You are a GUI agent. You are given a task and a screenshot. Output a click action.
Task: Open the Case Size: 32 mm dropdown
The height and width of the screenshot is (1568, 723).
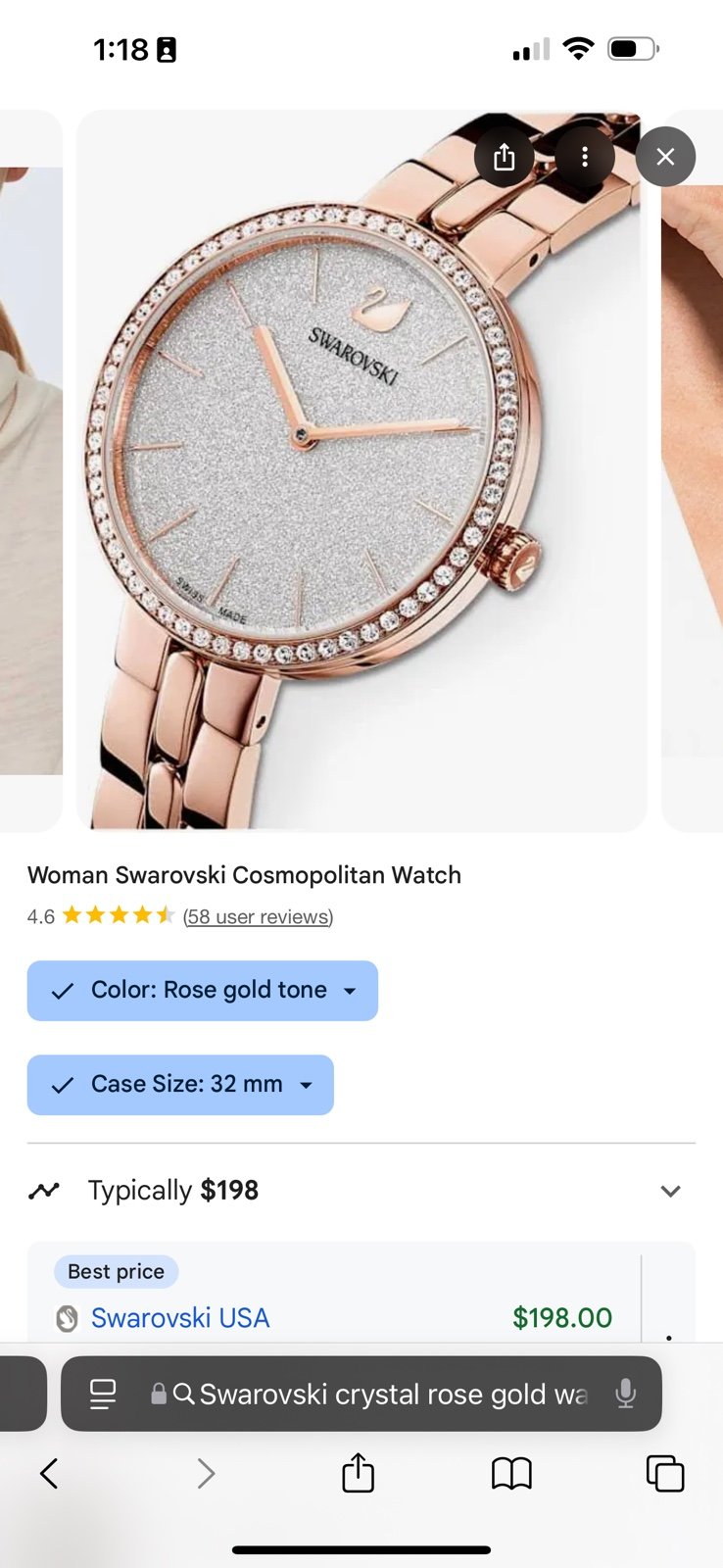tap(180, 1085)
